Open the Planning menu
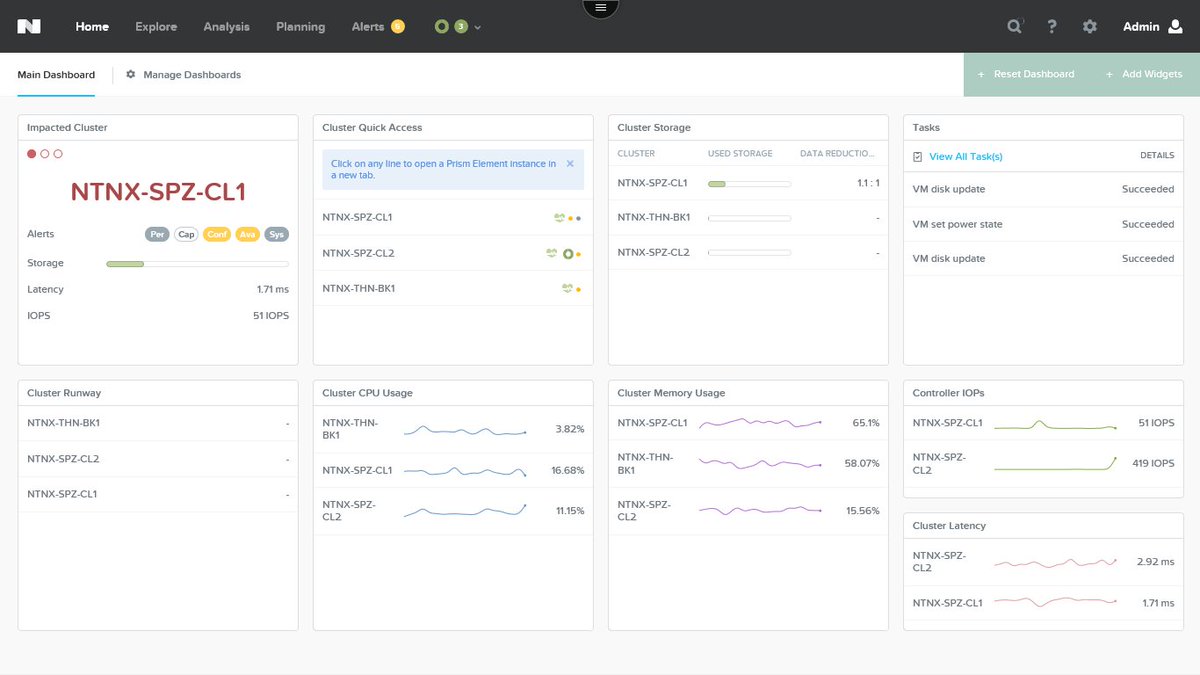 tap(301, 27)
